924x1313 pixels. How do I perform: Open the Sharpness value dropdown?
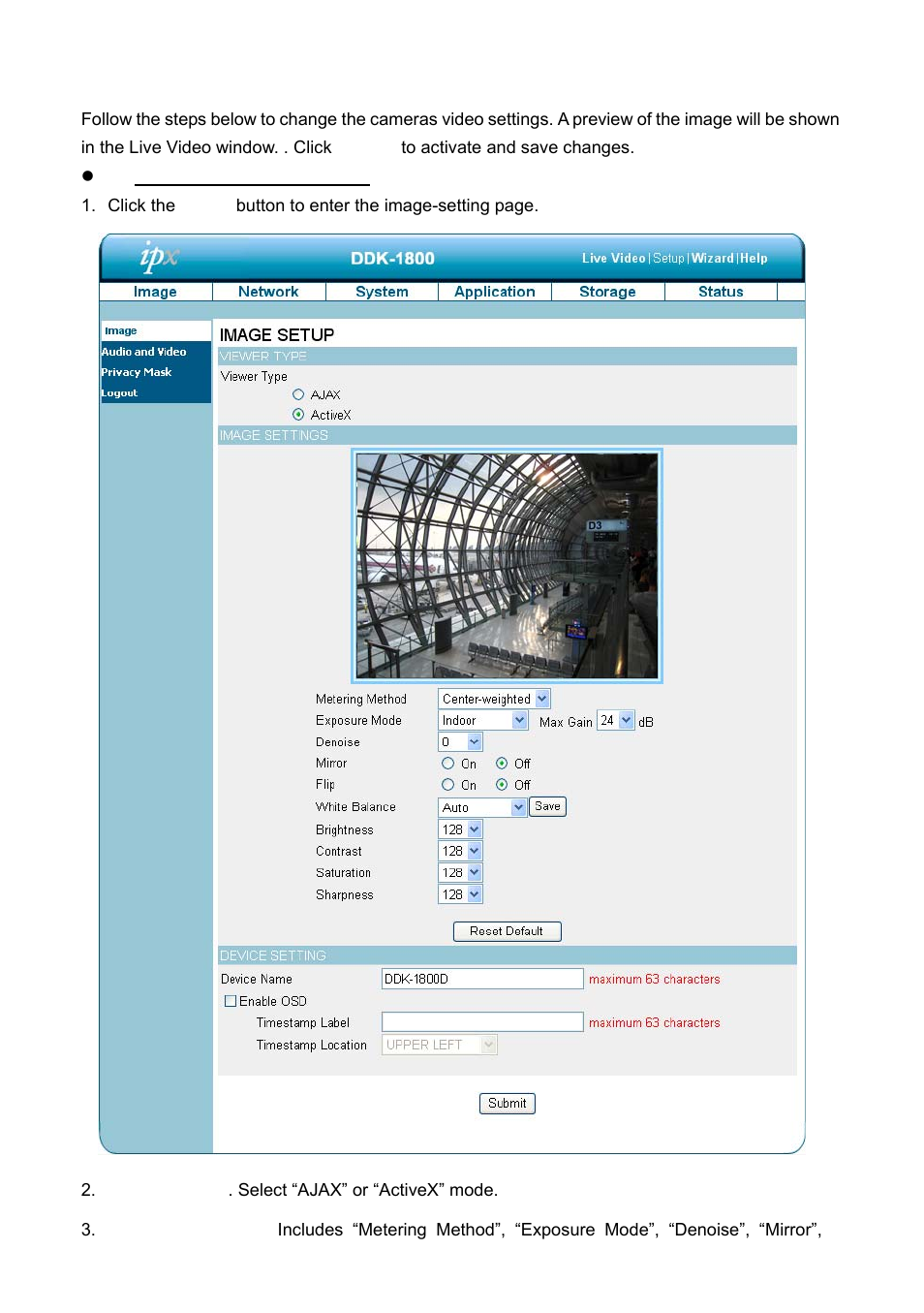460,894
